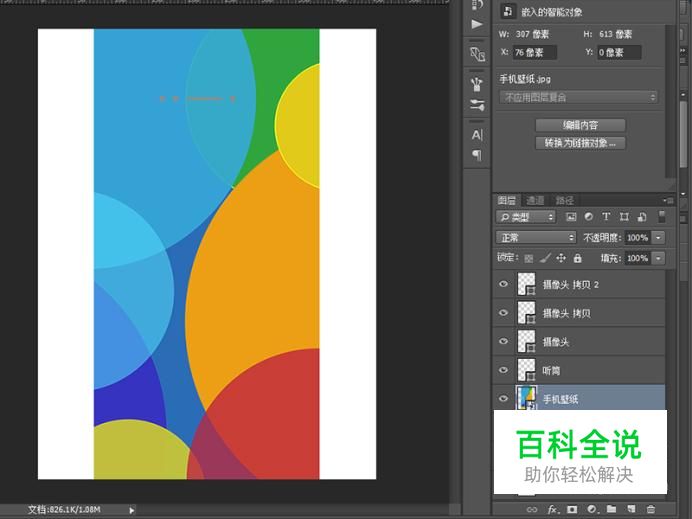Image resolution: width=692 pixels, height=519 pixels.
Task: Select the 手机壁纸 layer name
Action: 560,399
